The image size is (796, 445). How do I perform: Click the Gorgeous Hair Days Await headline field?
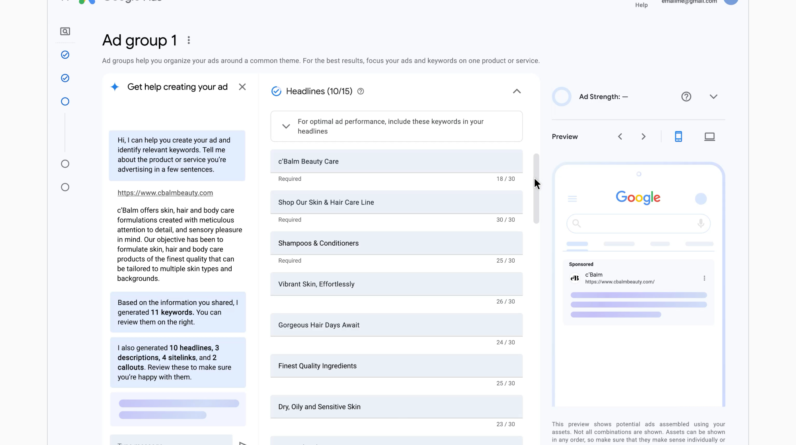395,325
